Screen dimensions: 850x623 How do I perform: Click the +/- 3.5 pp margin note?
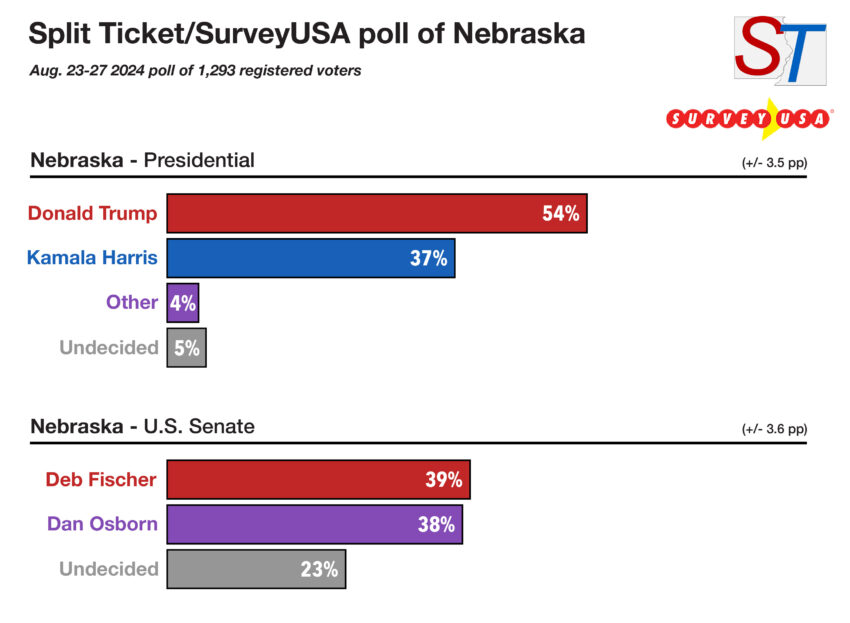[773, 162]
